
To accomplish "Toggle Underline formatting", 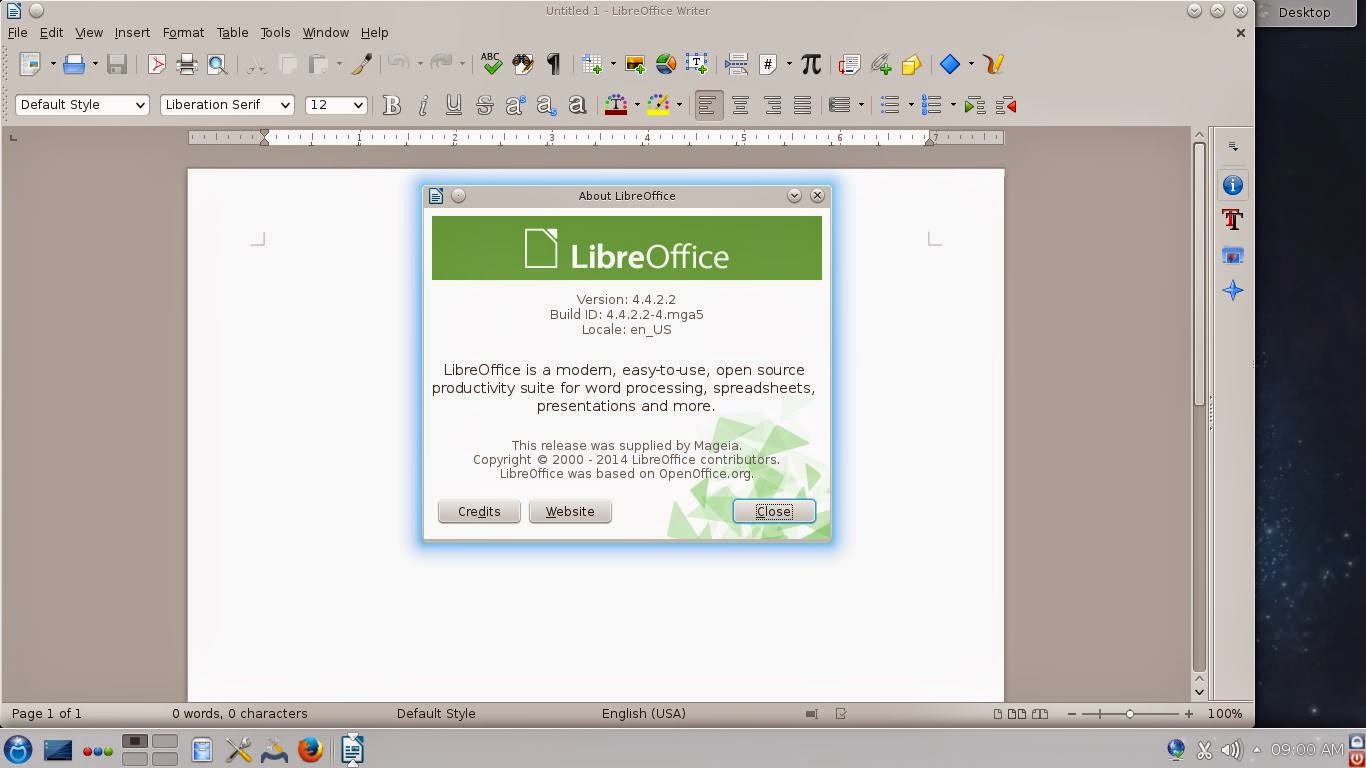I will pos(454,105).
